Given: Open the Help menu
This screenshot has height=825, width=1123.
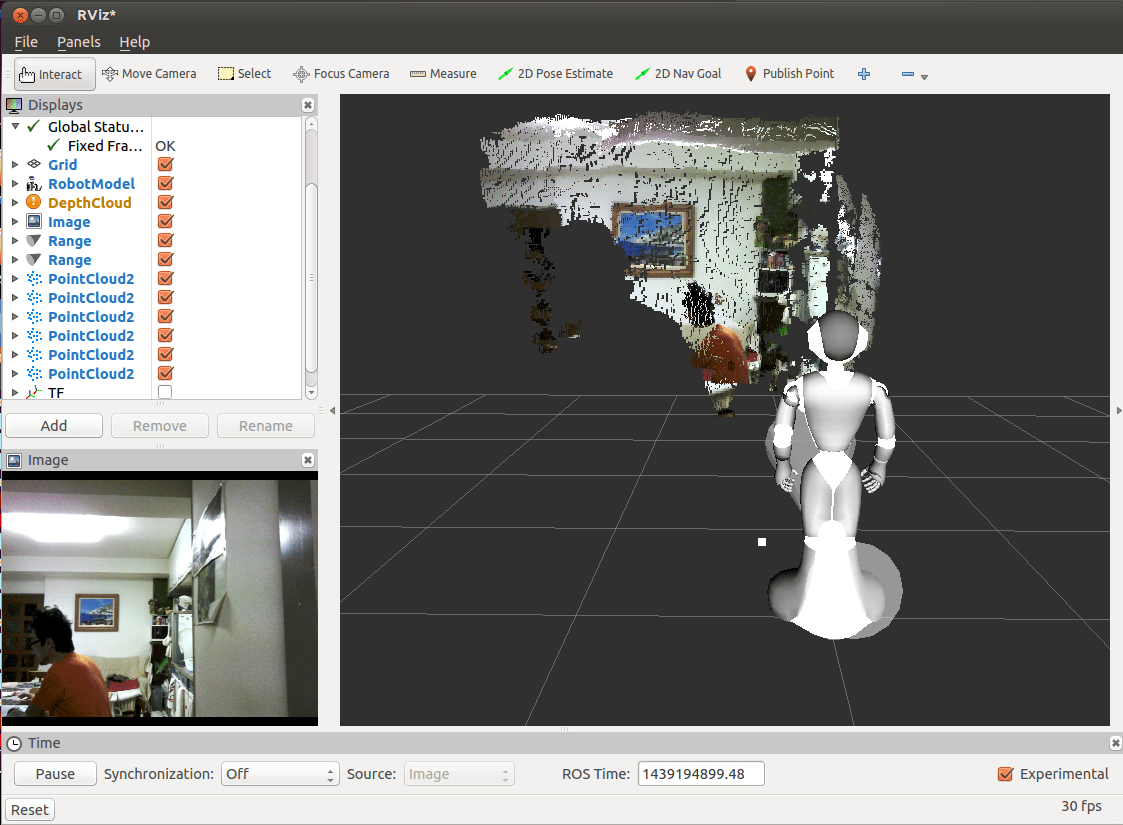Looking at the screenshot, I should click(135, 42).
